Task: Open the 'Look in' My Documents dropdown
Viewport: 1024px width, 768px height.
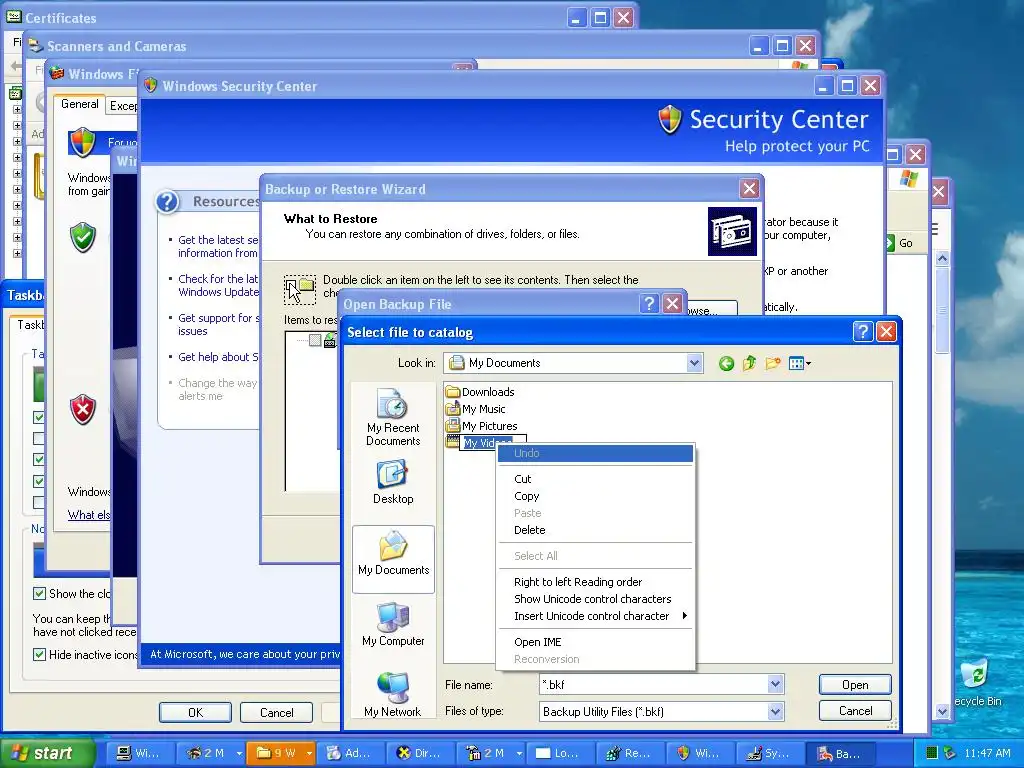Action: 694,363
